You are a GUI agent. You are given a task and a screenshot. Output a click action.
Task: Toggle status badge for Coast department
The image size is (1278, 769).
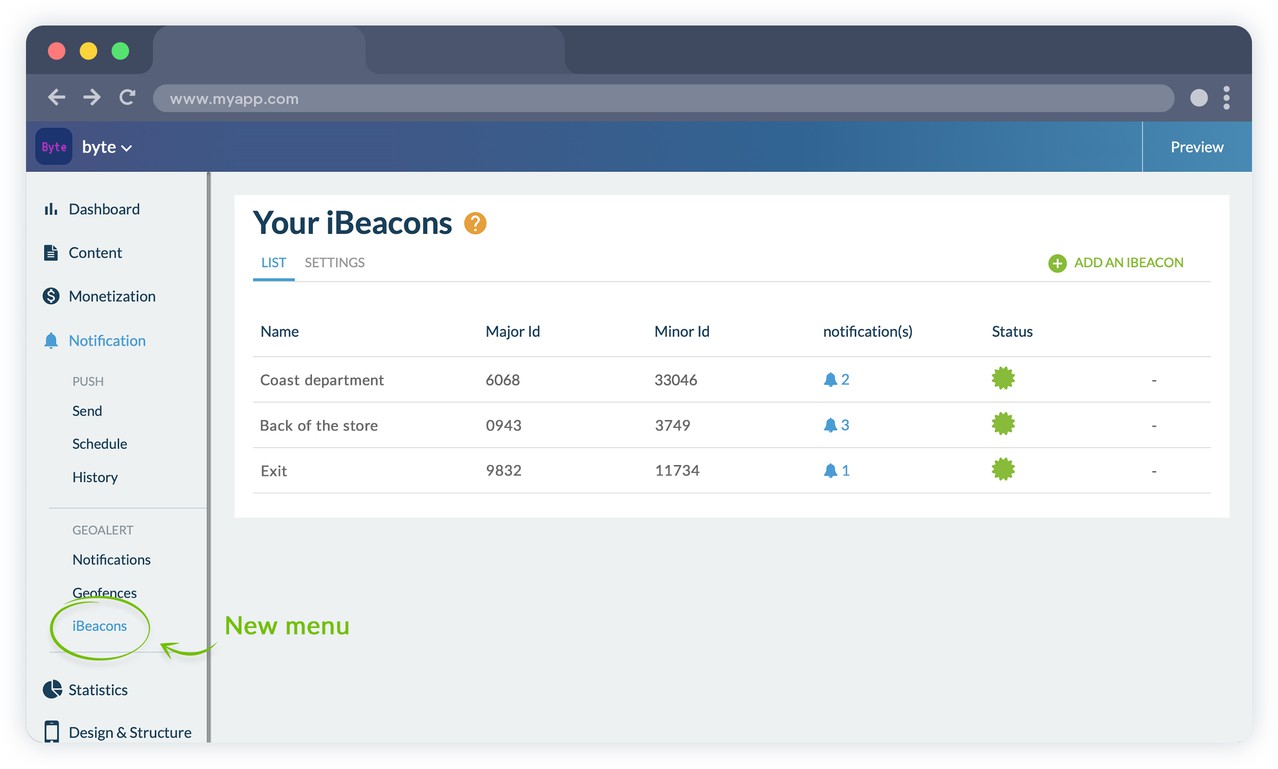click(x=1003, y=378)
